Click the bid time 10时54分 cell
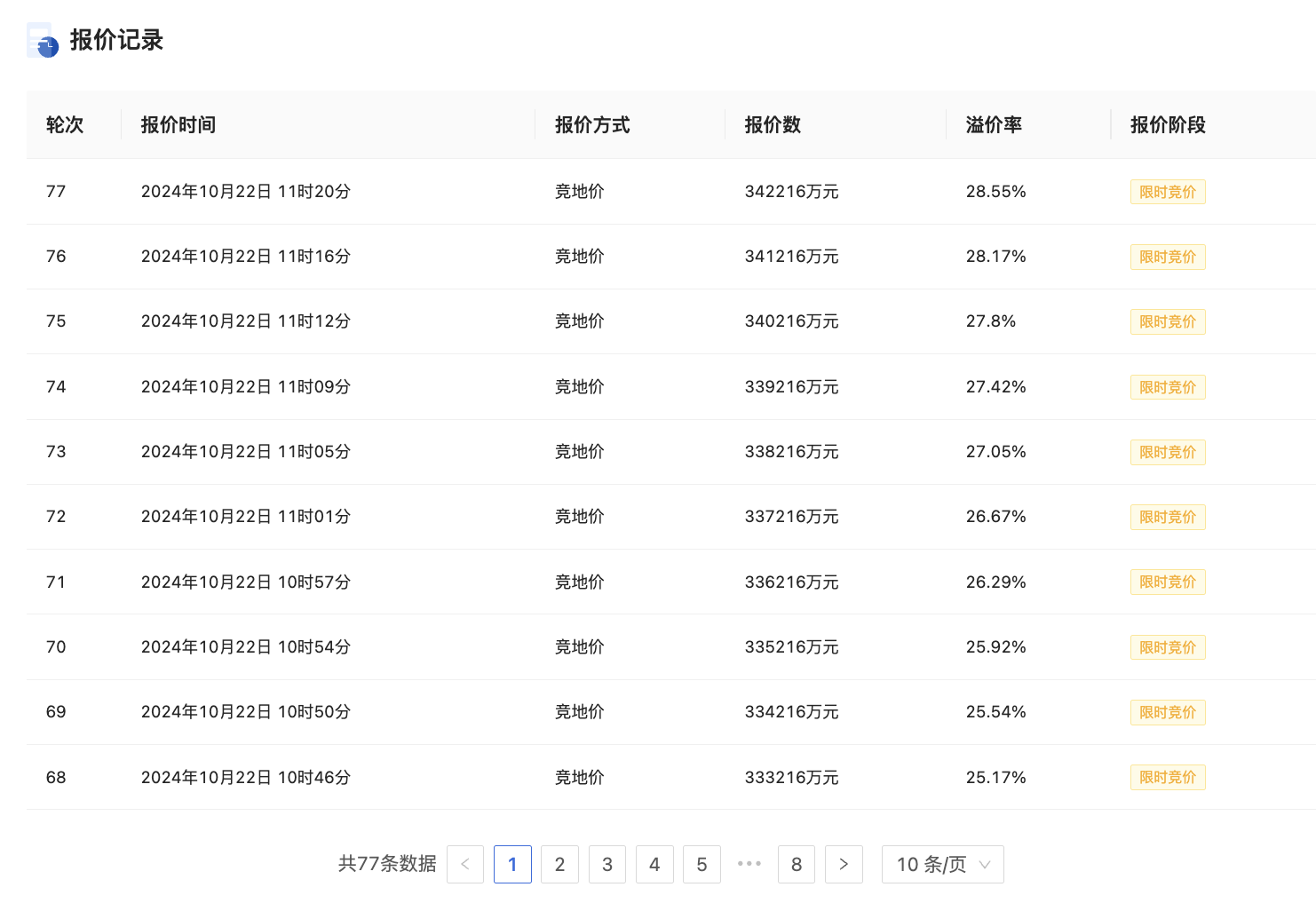 pos(246,647)
